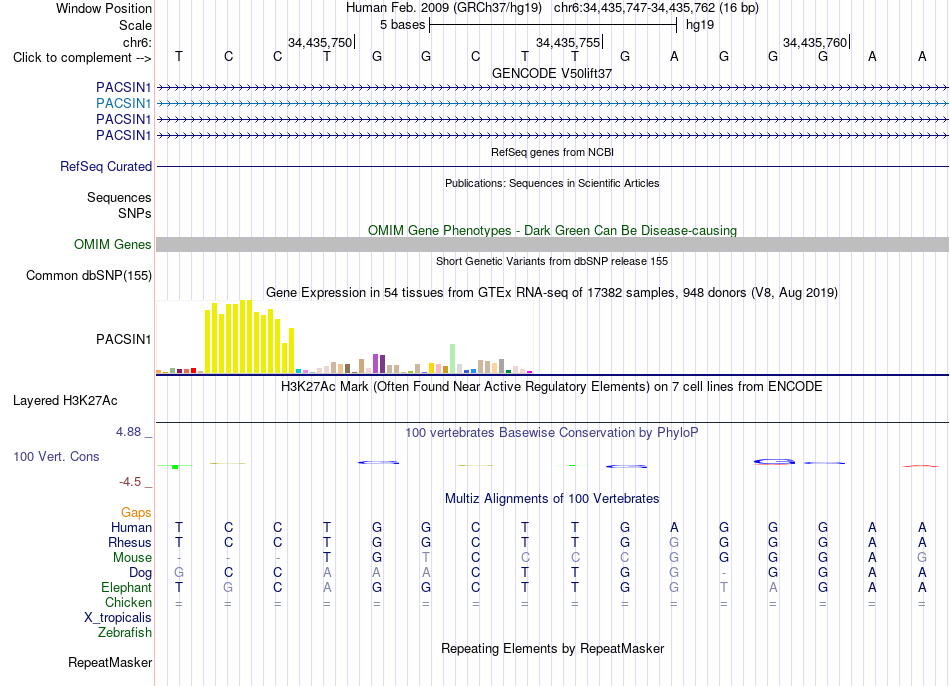
Task: Open 'Repeating Elements by RepeatMasker' track title
Action: pyautogui.click(x=552, y=648)
